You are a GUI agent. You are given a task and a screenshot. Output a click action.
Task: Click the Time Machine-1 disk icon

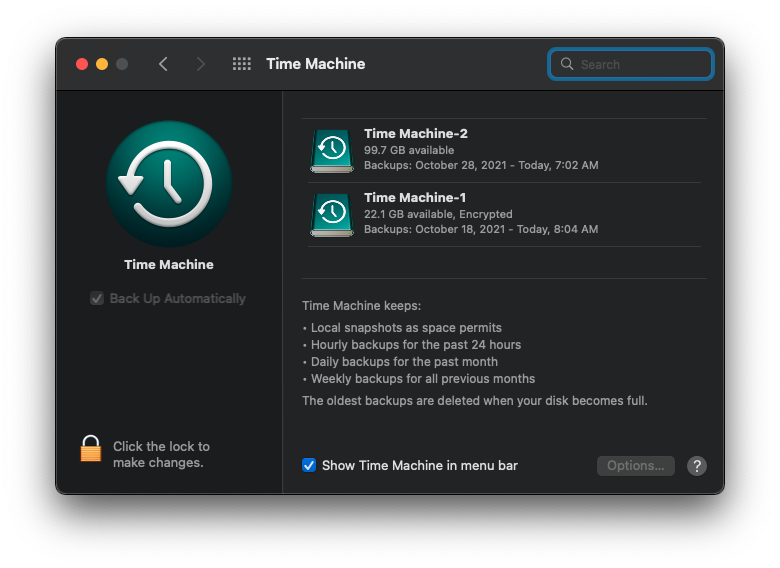332,215
